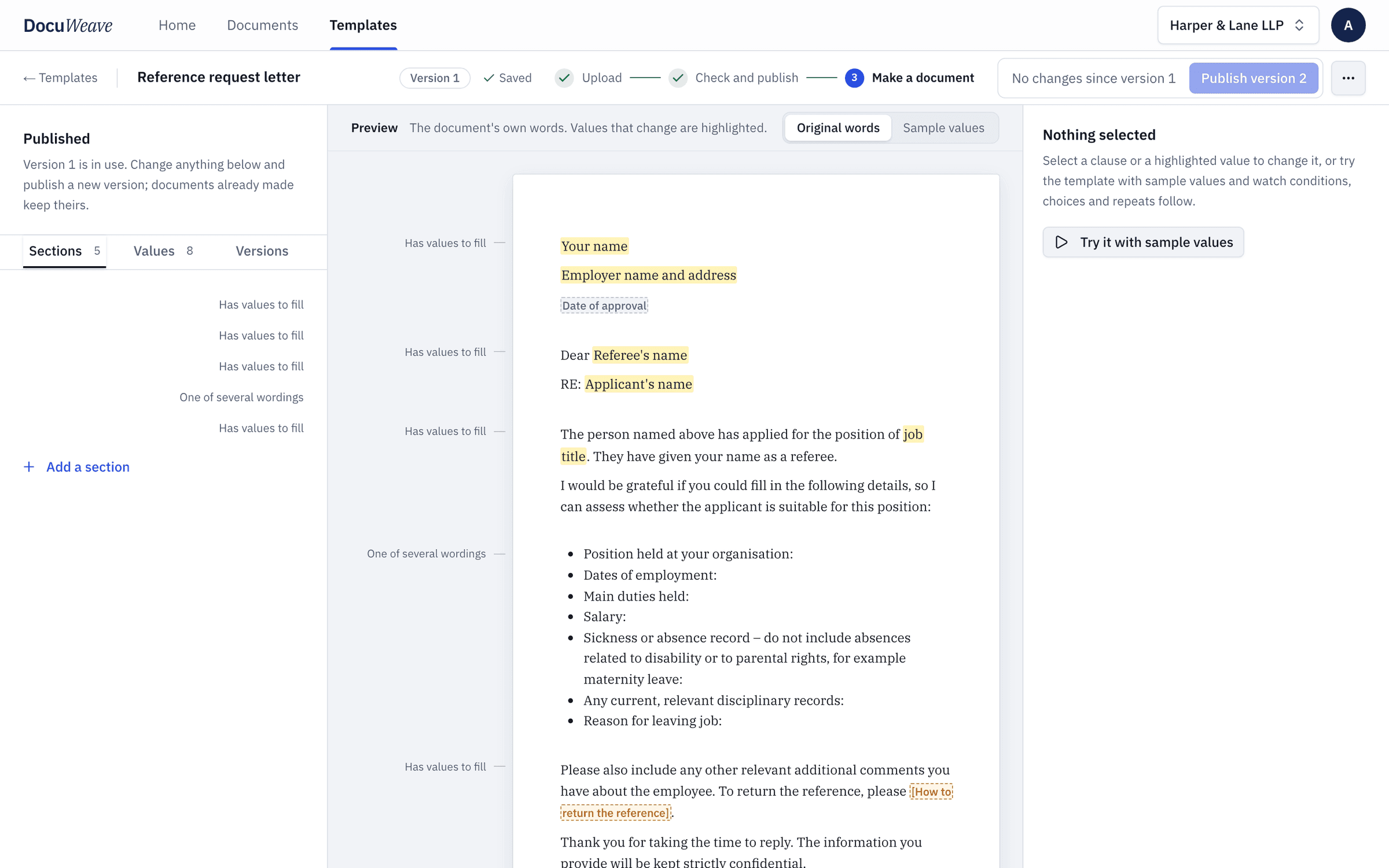Click the user avatar labeled A
Image resolution: width=1389 pixels, height=868 pixels.
click(1348, 25)
